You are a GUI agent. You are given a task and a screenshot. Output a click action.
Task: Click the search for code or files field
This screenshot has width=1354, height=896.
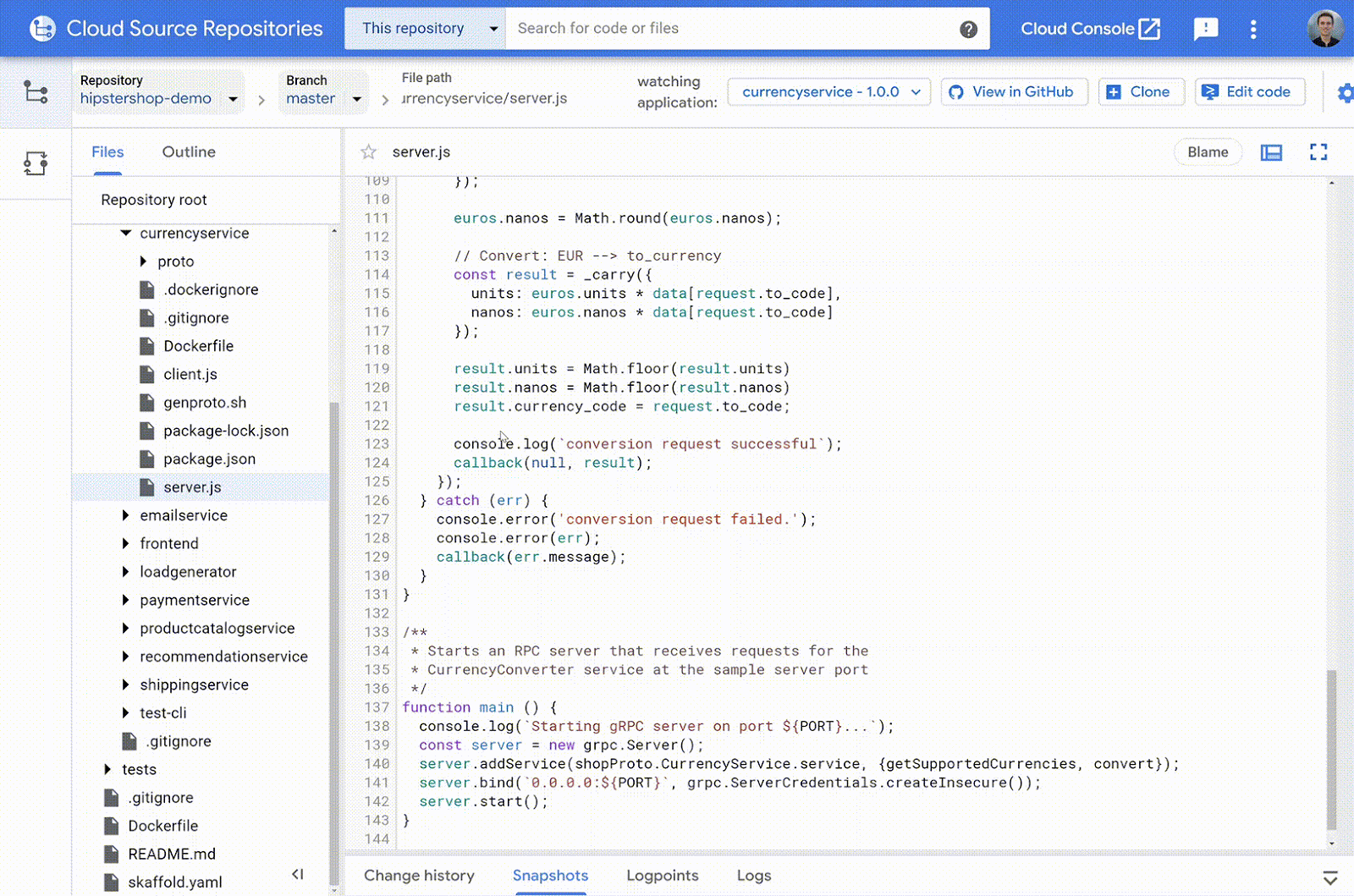[x=732, y=29]
